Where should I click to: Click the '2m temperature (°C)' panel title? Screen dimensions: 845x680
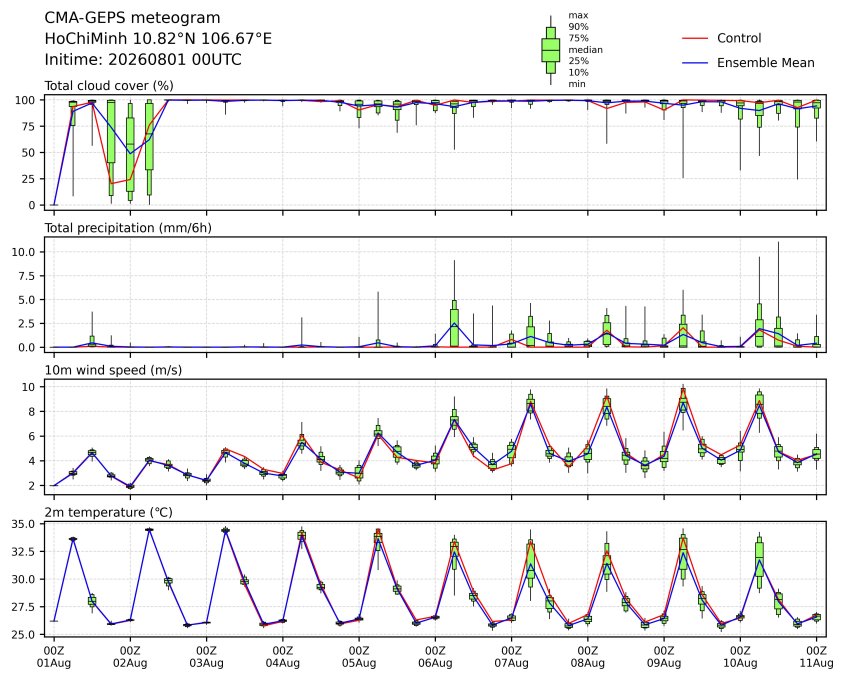tap(108, 512)
